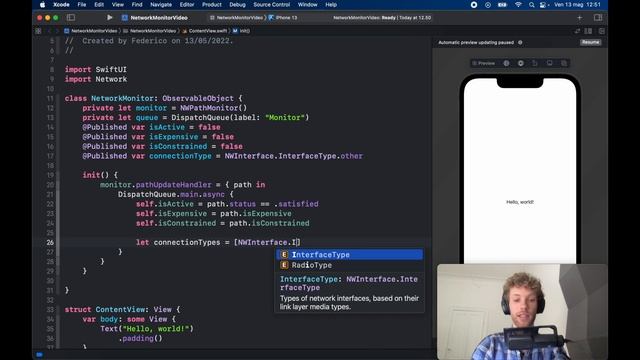Click the NetworkMonitorVideo Ready activity status
The image size is (640, 360).
click(x=382, y=18)
